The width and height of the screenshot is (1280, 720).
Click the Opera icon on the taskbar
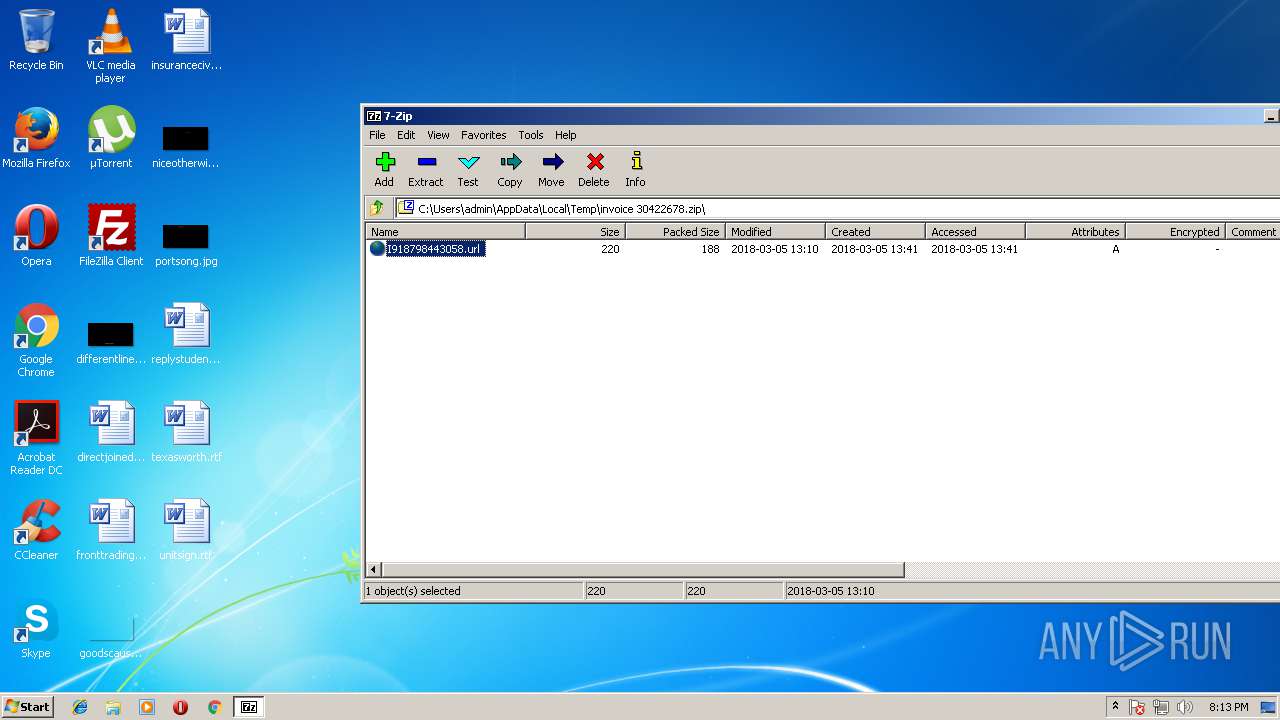pos(180,707)
